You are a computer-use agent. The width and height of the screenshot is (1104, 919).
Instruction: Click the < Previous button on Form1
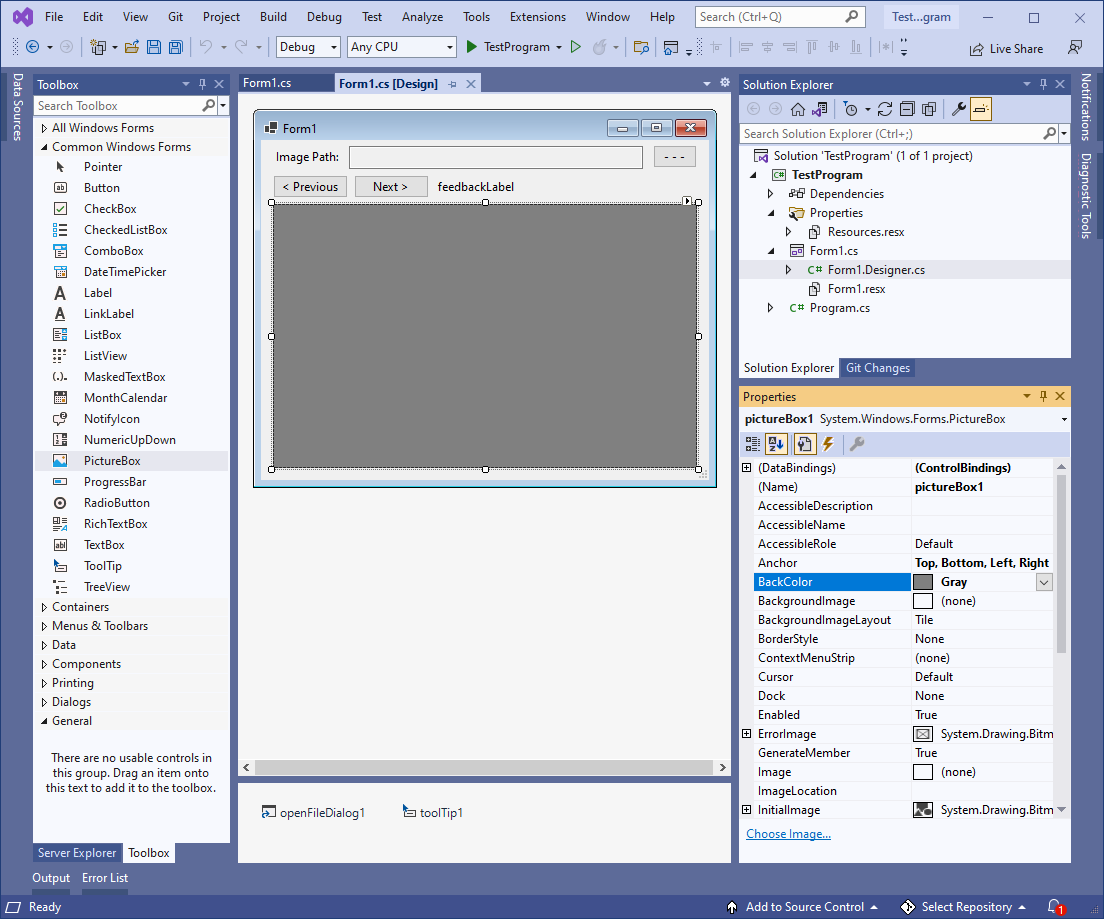[310, 187]
